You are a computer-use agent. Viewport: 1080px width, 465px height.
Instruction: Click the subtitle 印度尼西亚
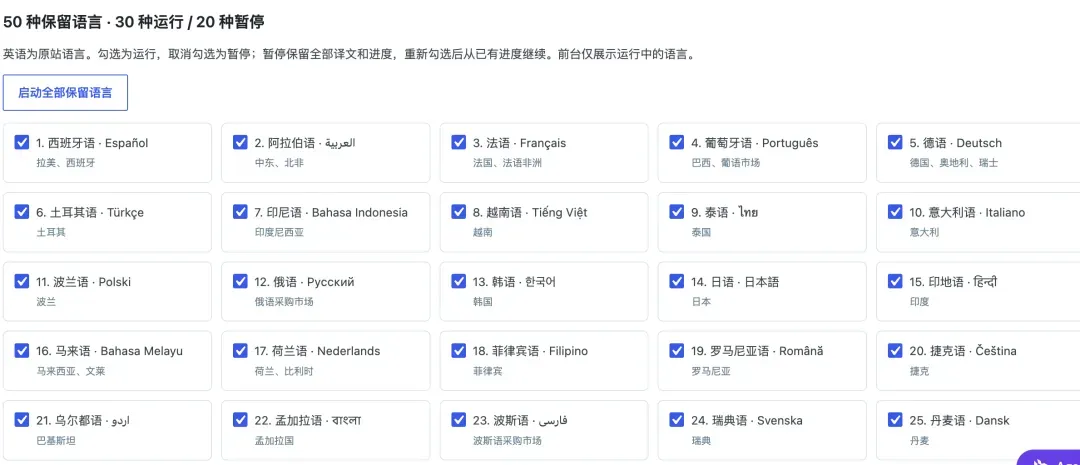coord(279,232)
